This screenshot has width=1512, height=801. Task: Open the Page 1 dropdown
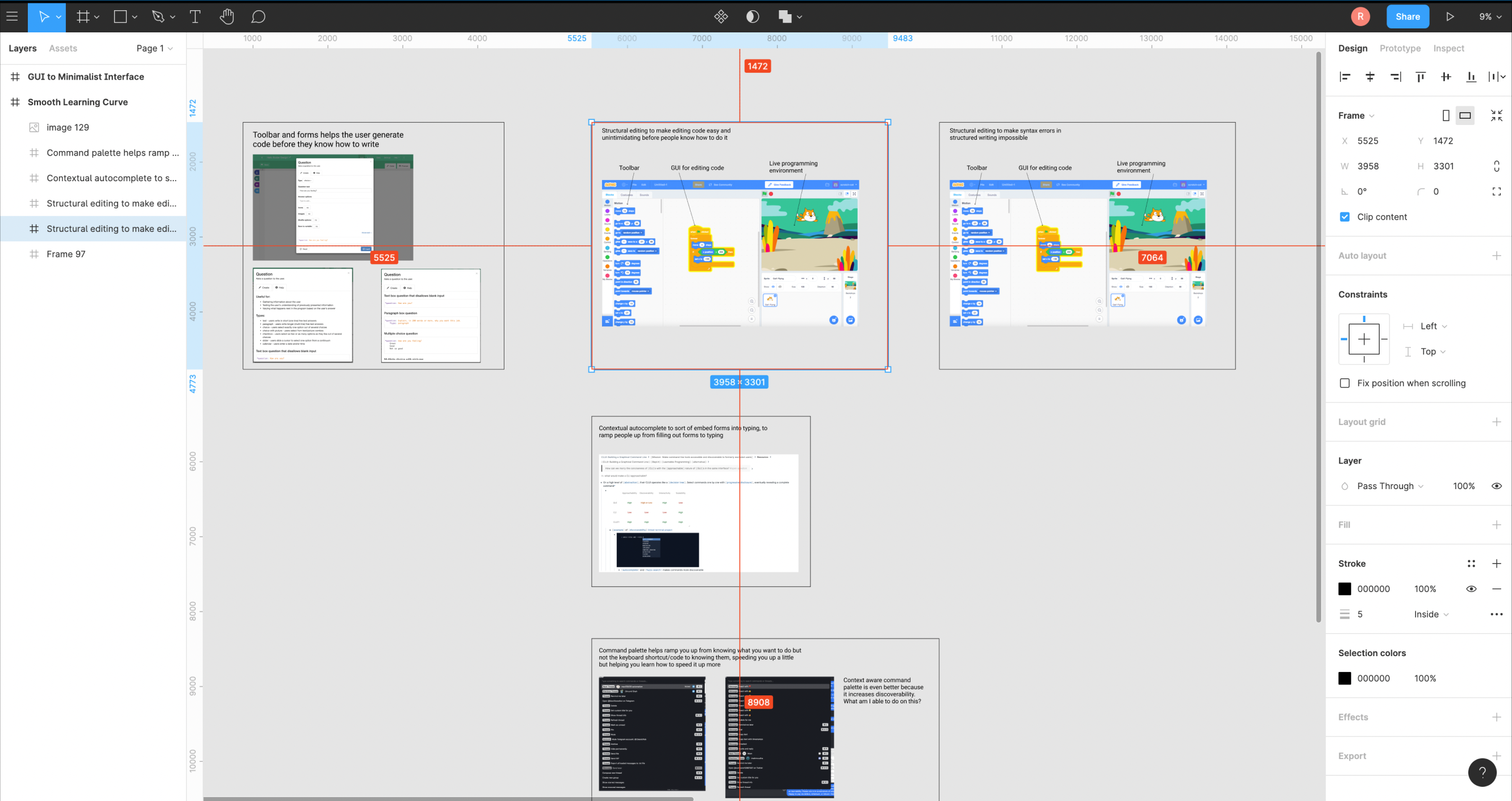[154, 48]
